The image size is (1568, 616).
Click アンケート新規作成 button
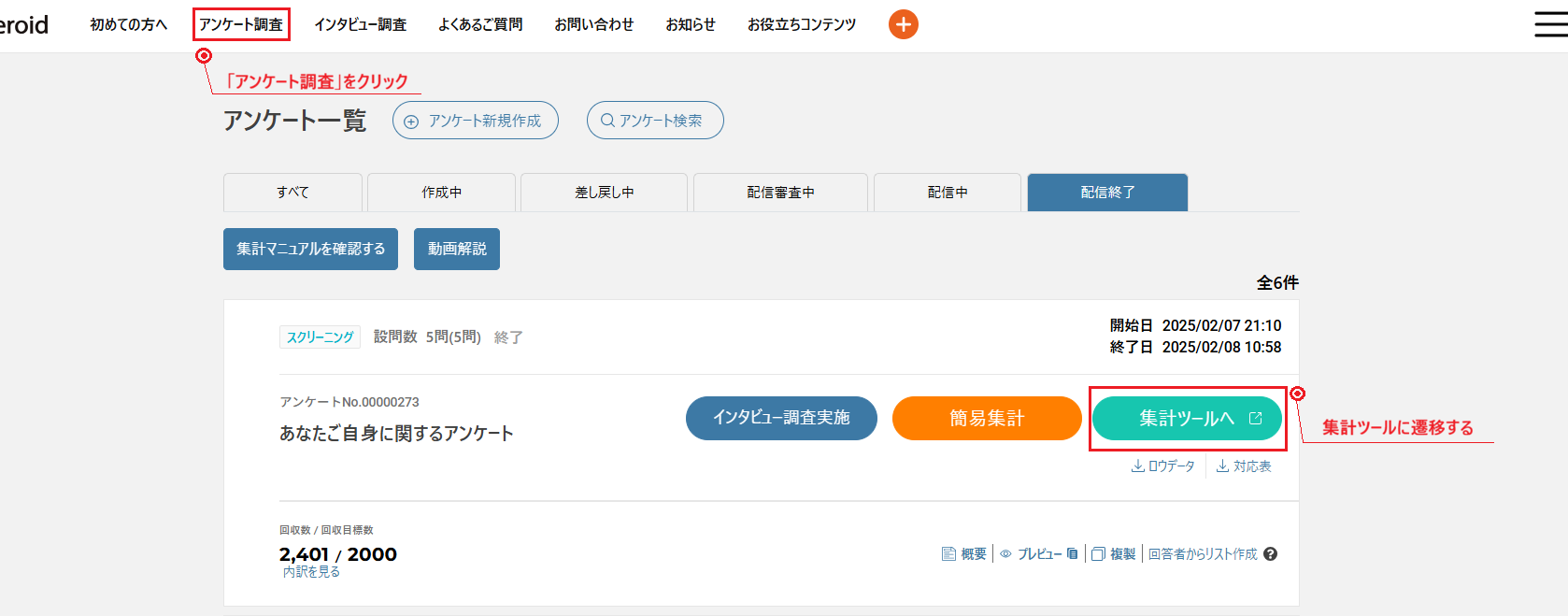[x=475, y=121]
